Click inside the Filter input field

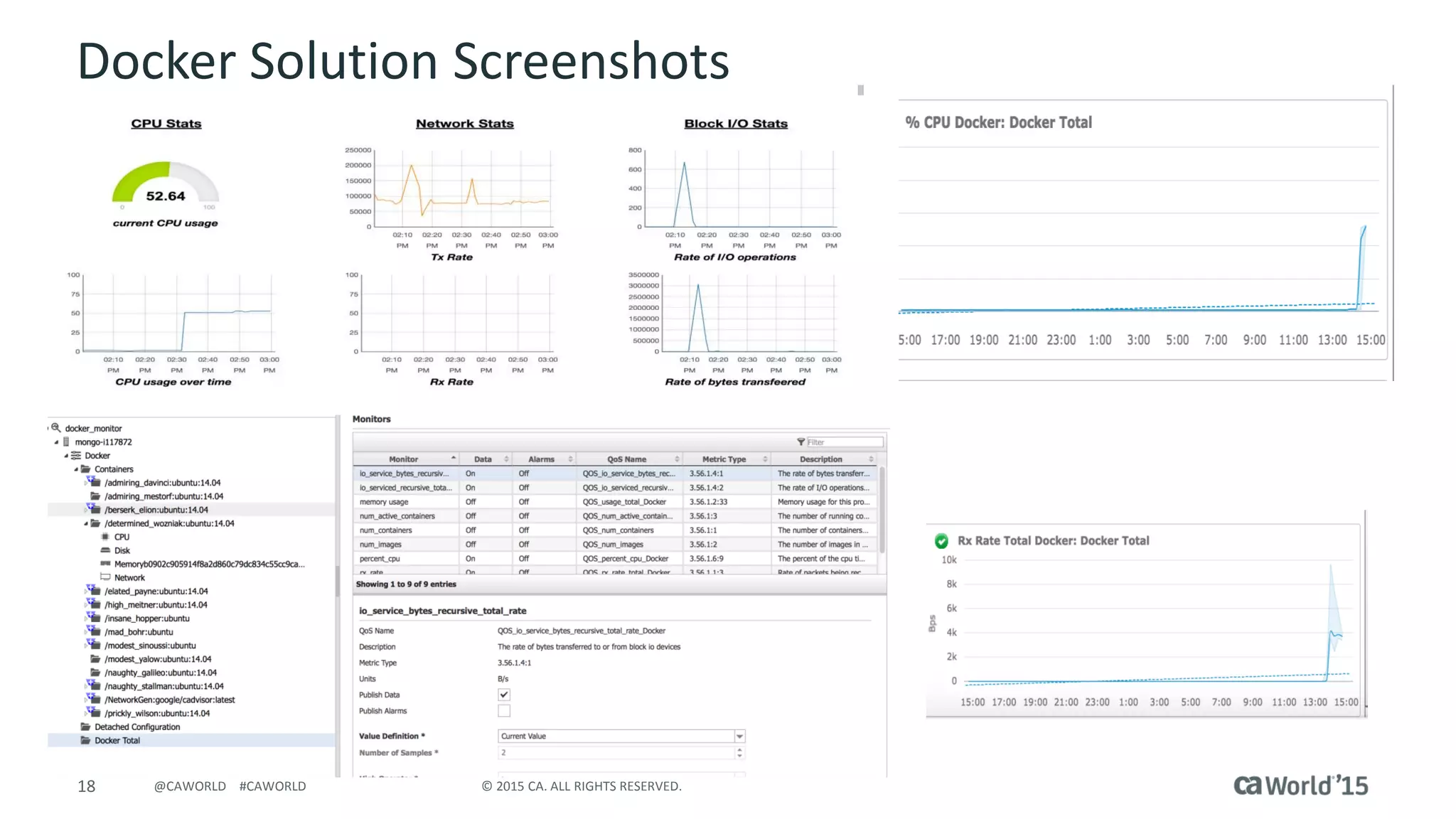point(845,441)
